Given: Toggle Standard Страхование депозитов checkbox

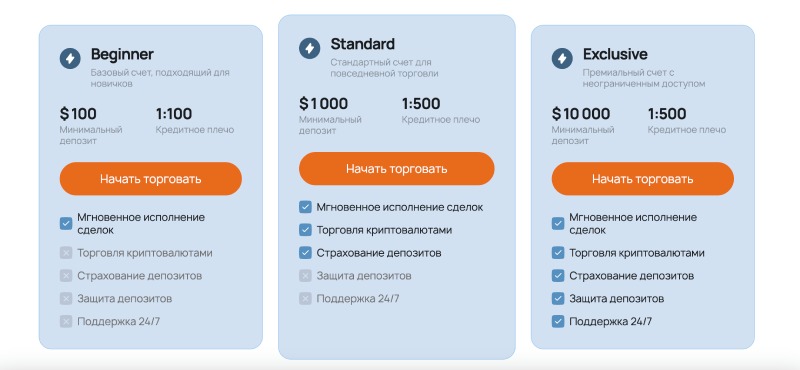Looking at the screenshot, I should (305, 253).
